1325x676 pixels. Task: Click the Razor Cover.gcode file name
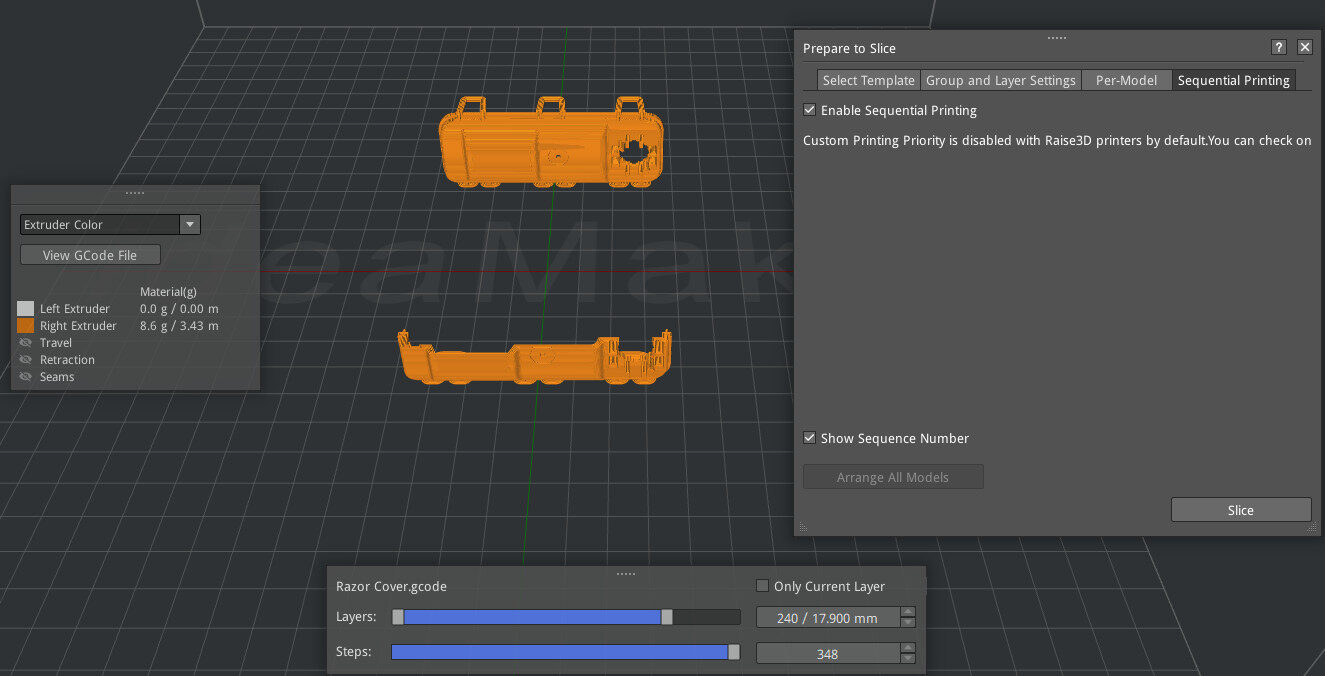coord(391,586)
